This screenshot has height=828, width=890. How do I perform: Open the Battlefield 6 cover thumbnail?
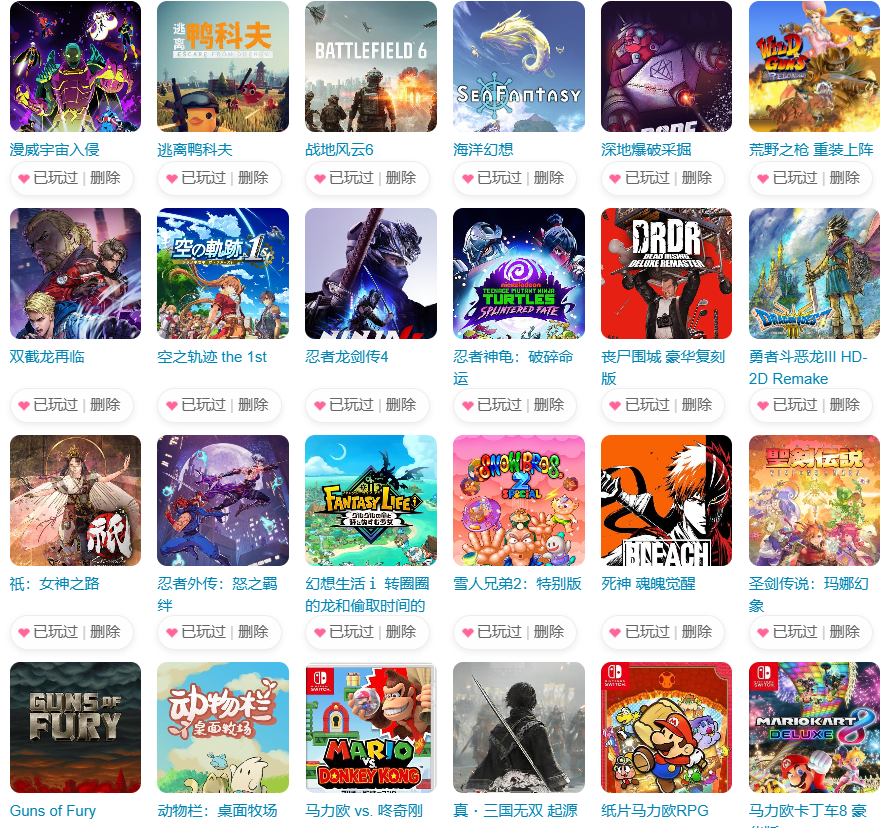coord(371,66)
